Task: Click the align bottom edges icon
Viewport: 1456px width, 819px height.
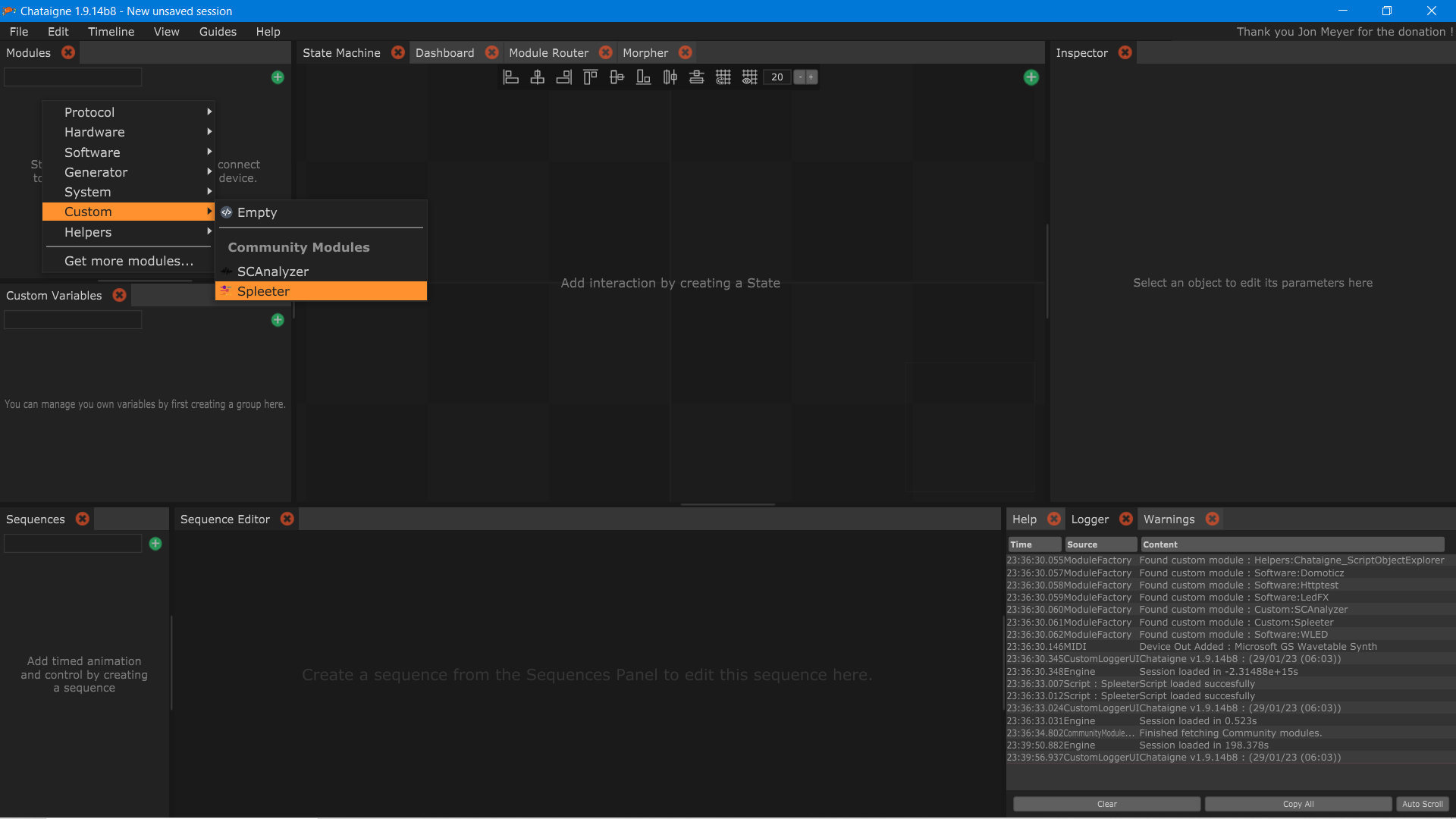Action: click(643, 77)
